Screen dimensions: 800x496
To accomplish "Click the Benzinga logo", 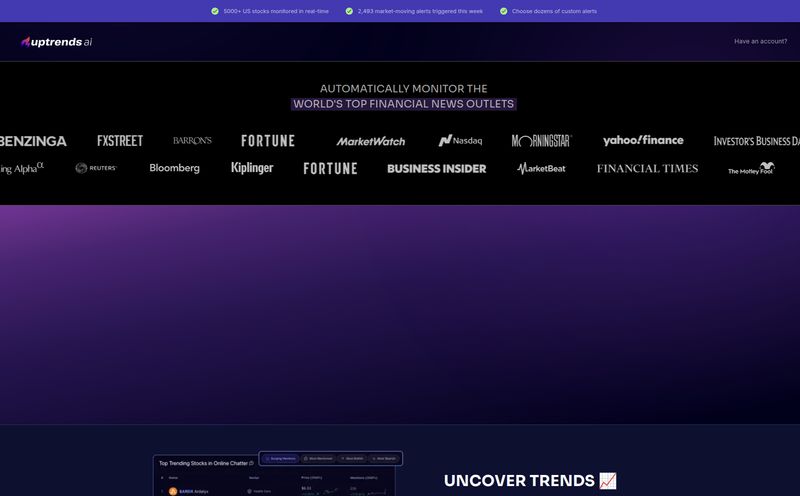I will (33, 141).
